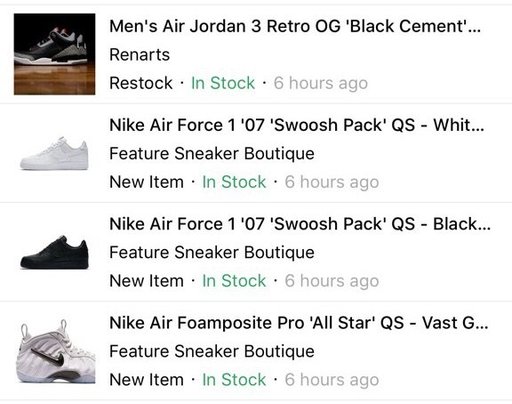
Task: Click In Stock status for Air Jordan 3
Action: pyautogui.click(x=223, y=83)
